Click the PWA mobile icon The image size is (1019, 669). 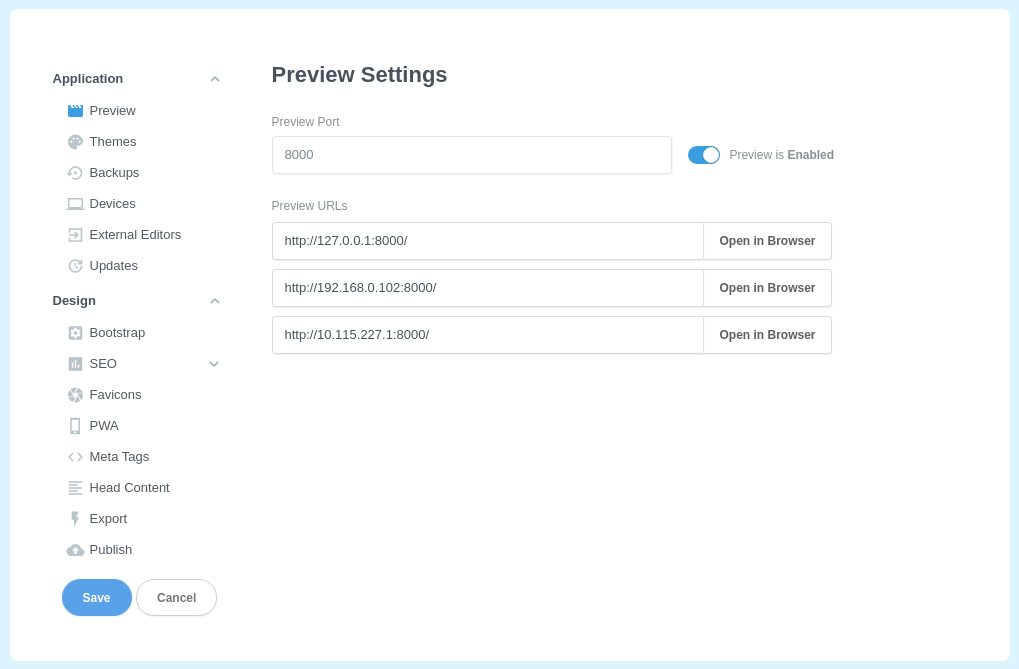coord(75,425)
